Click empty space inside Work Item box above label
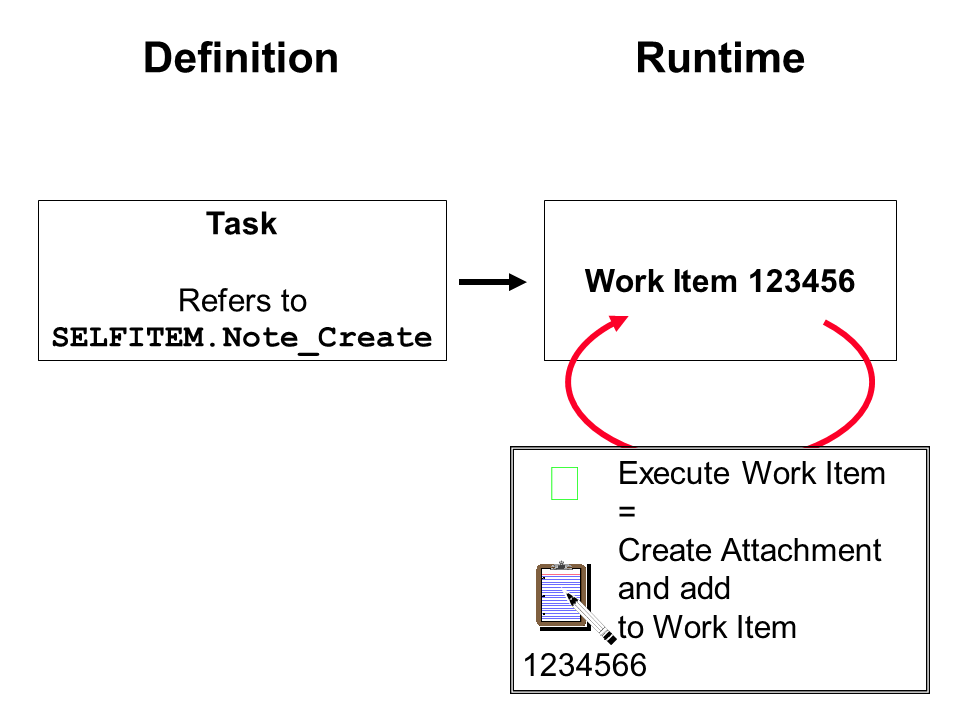This screenshot has height=720, width=960. (720, 230)
